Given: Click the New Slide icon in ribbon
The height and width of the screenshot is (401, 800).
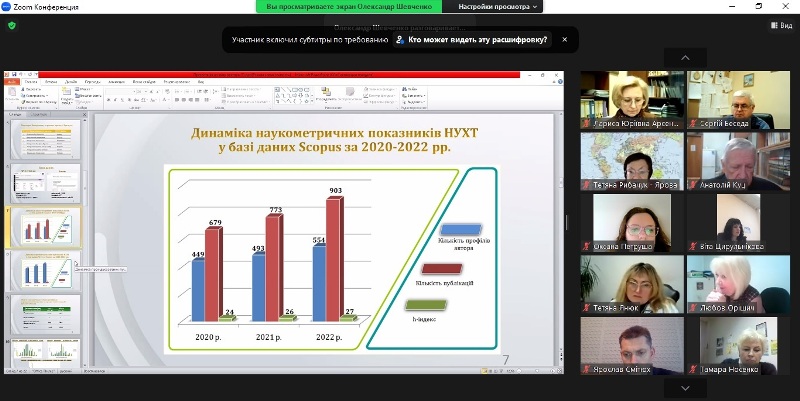Looking at the screenshot, I should coord(66,91).
